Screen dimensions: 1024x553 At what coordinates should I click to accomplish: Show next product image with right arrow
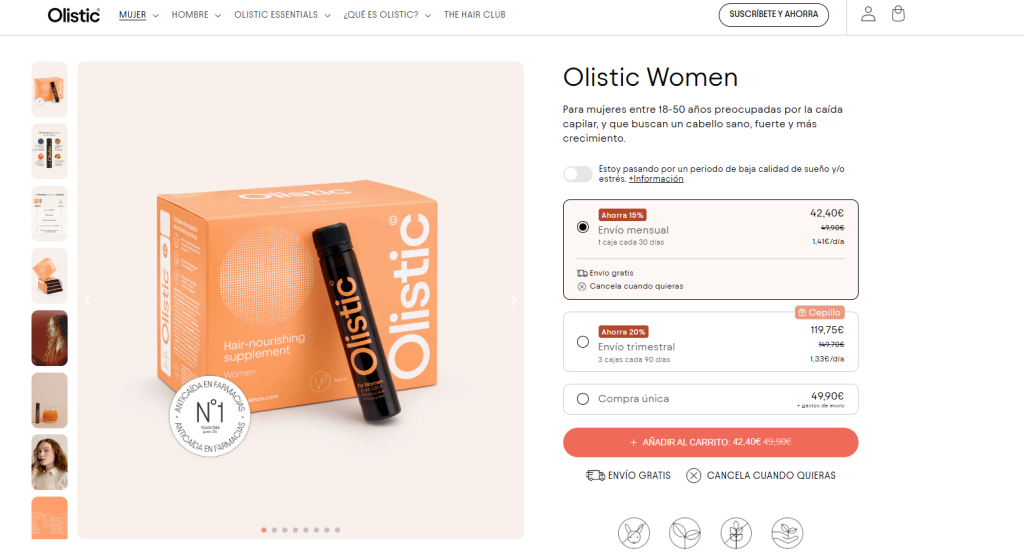pyautogui.click(x=513, y=300)
